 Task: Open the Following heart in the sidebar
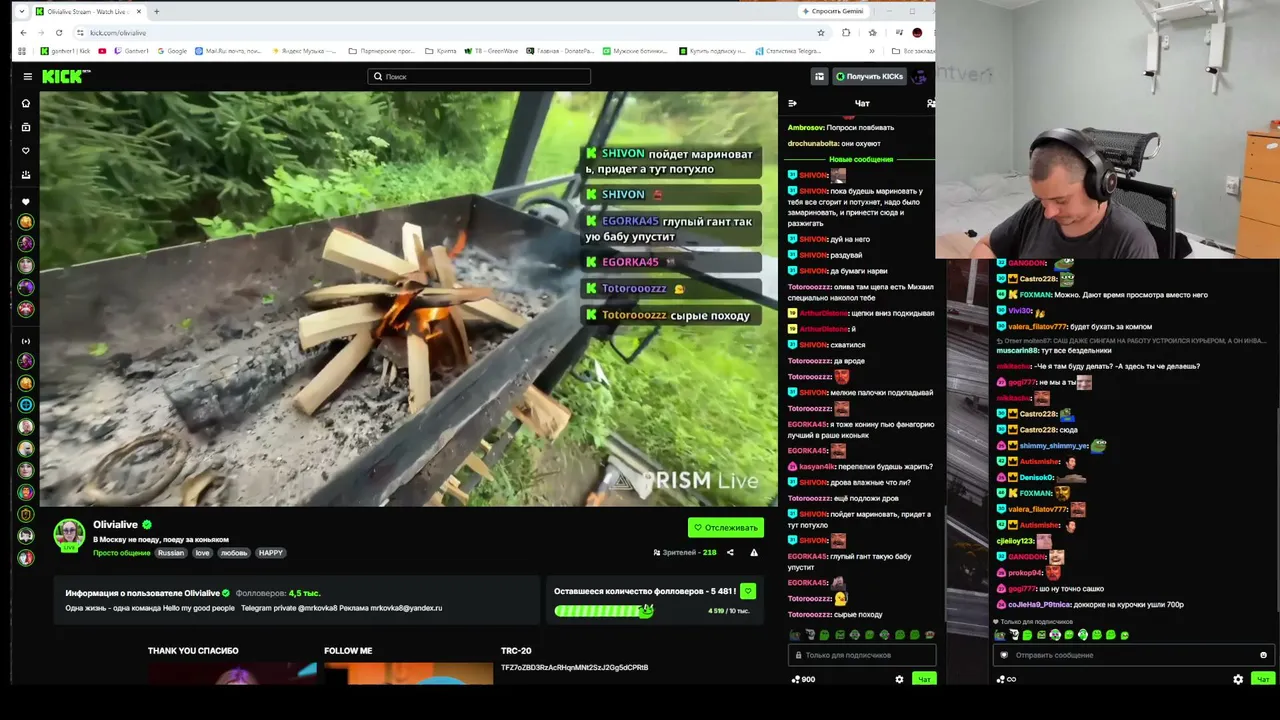pos(26,151)
